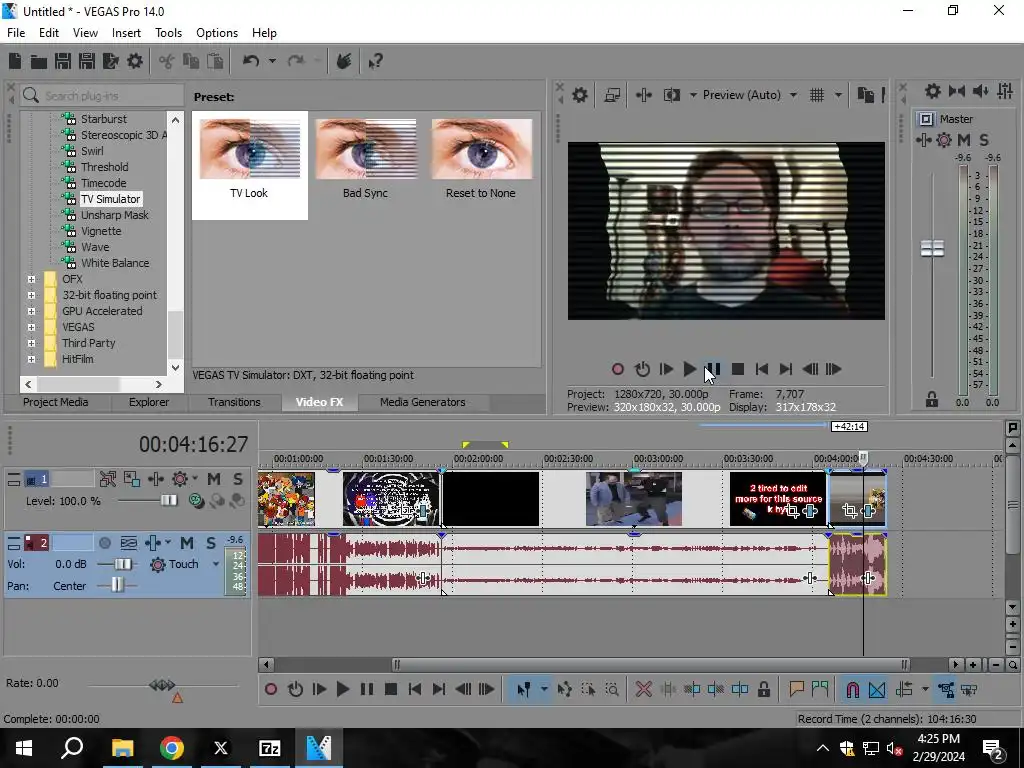Pause playback in the video preview
Screen dimensions: 1024x768
[x=713, y=369]
